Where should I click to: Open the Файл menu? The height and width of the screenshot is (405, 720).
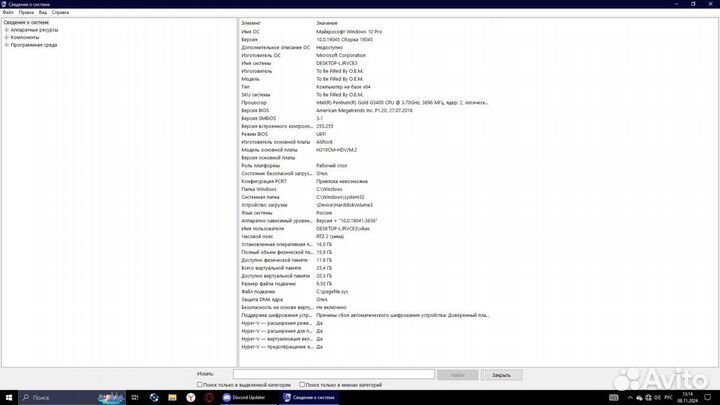pos(8,12)
